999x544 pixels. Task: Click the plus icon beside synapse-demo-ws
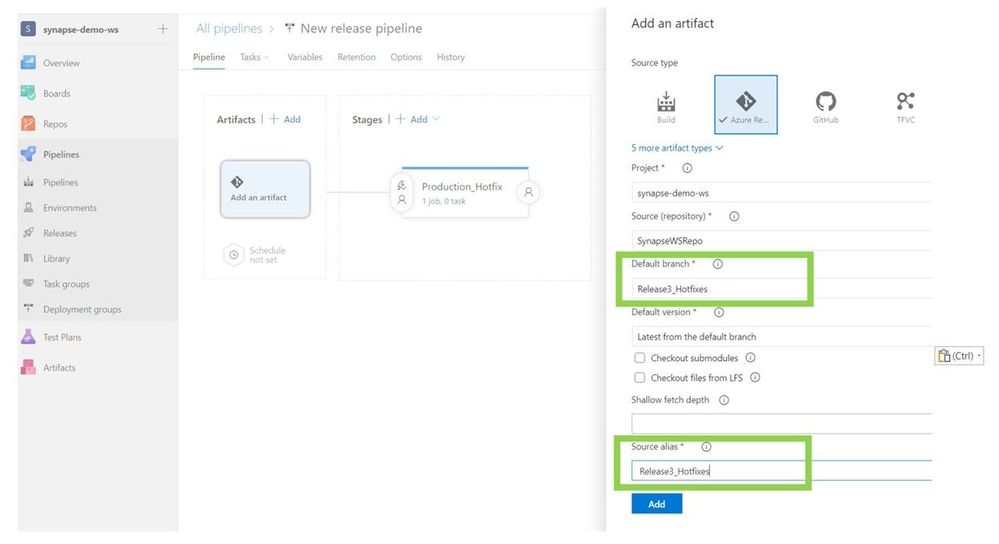[163, 29]
